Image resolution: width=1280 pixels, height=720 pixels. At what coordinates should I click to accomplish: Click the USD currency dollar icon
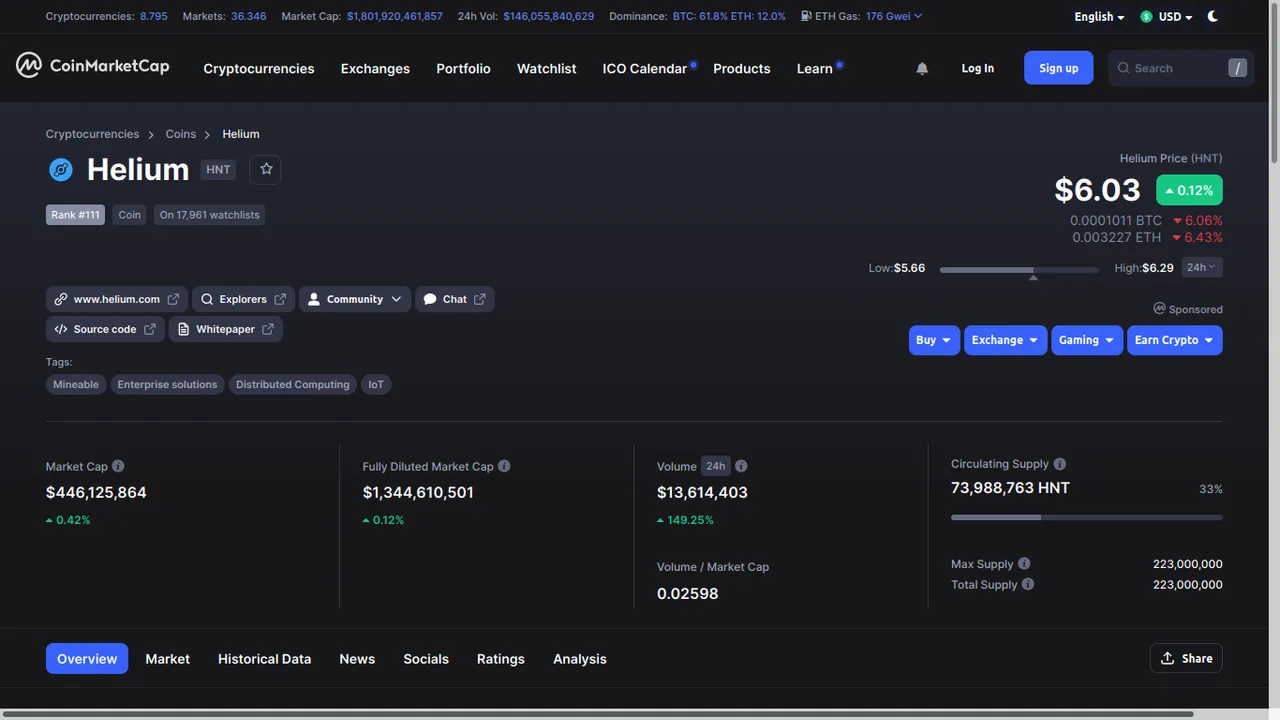[x=1146, y=17]
